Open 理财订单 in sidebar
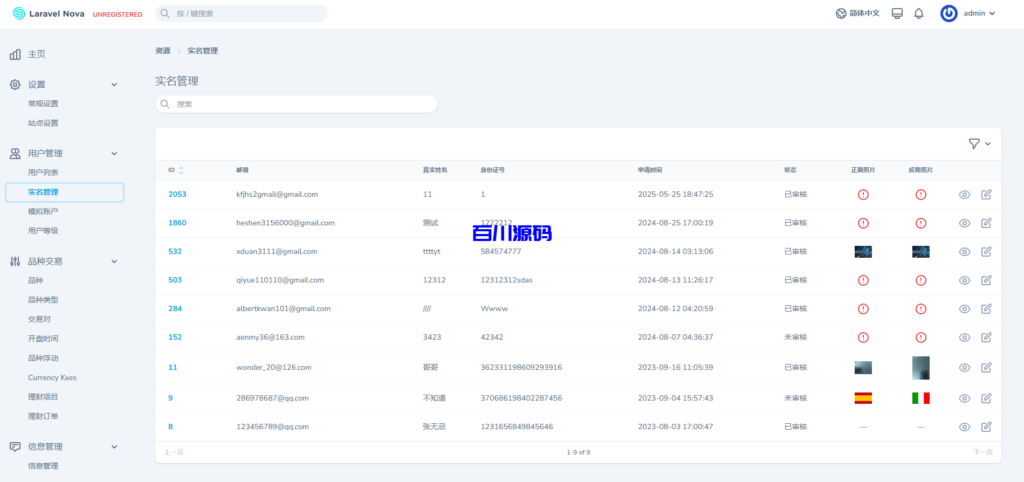1024x482 pixels. [43, 416]
